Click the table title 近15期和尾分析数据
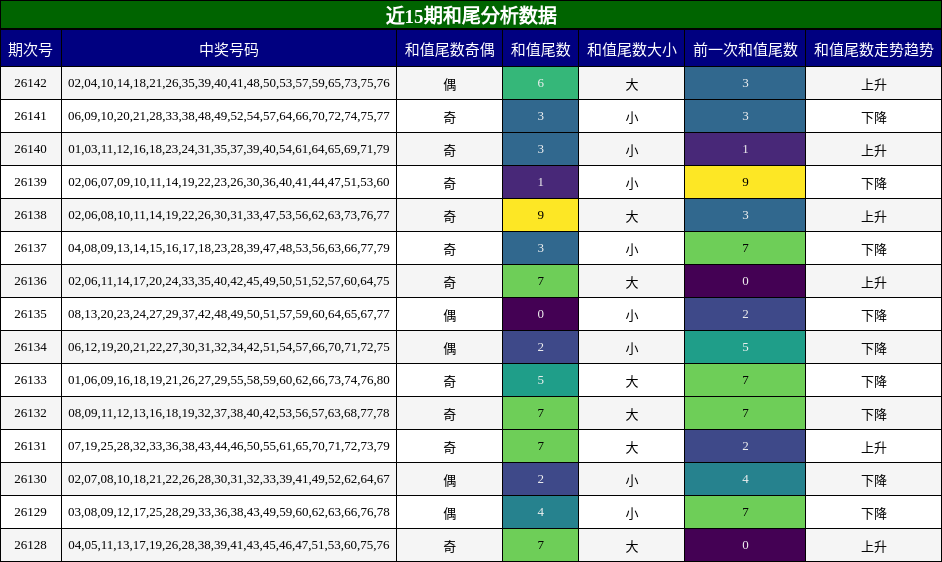This screenshot has width=942, height=562. (471, 15)
